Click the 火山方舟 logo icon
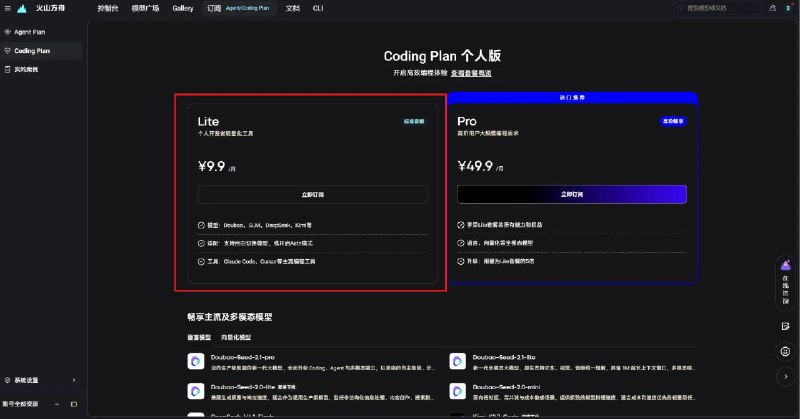 pyautogui.click(x=22, y=8)
